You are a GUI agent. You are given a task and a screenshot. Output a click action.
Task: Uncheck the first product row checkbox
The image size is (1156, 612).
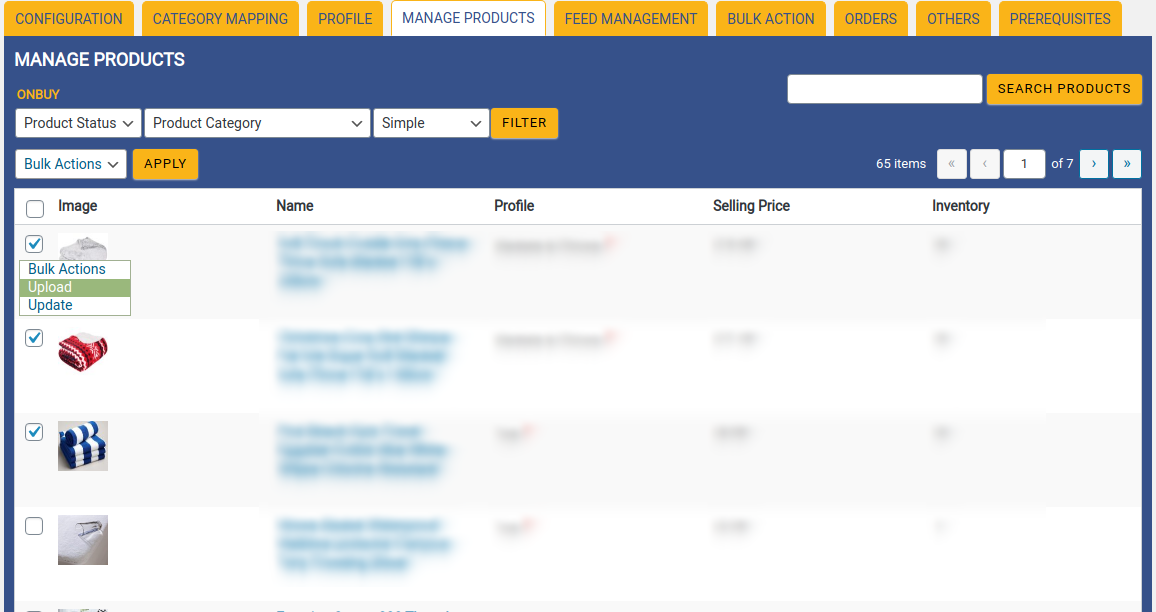click(34, 244)
